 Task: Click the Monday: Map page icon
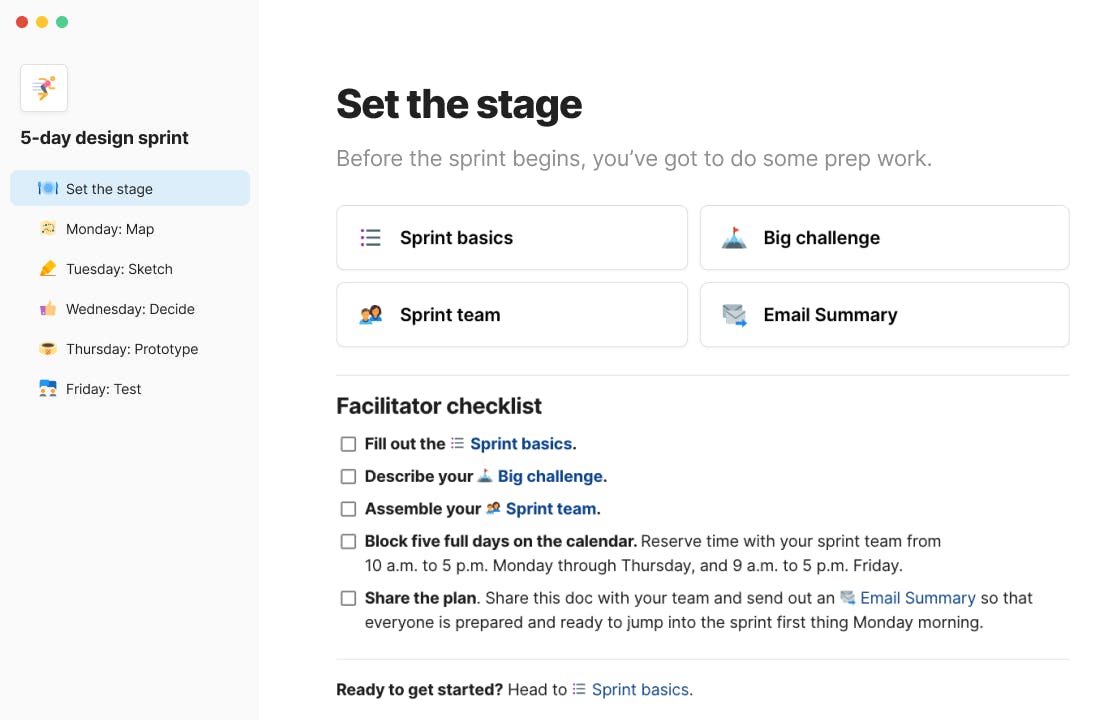click(x=47, y=229)
